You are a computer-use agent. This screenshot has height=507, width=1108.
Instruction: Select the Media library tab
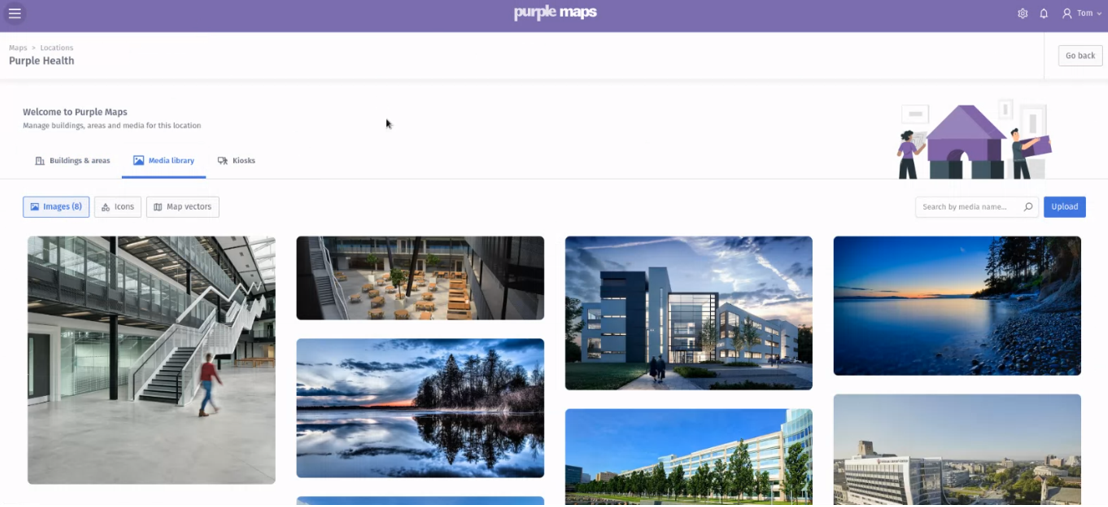tap(164, 161)
